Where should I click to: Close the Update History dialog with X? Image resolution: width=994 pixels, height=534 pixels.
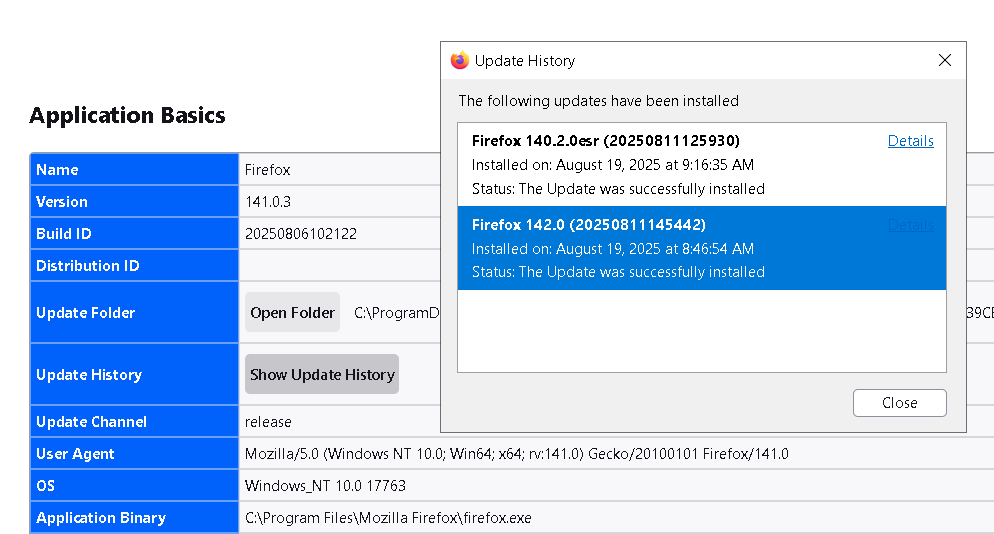944,61
